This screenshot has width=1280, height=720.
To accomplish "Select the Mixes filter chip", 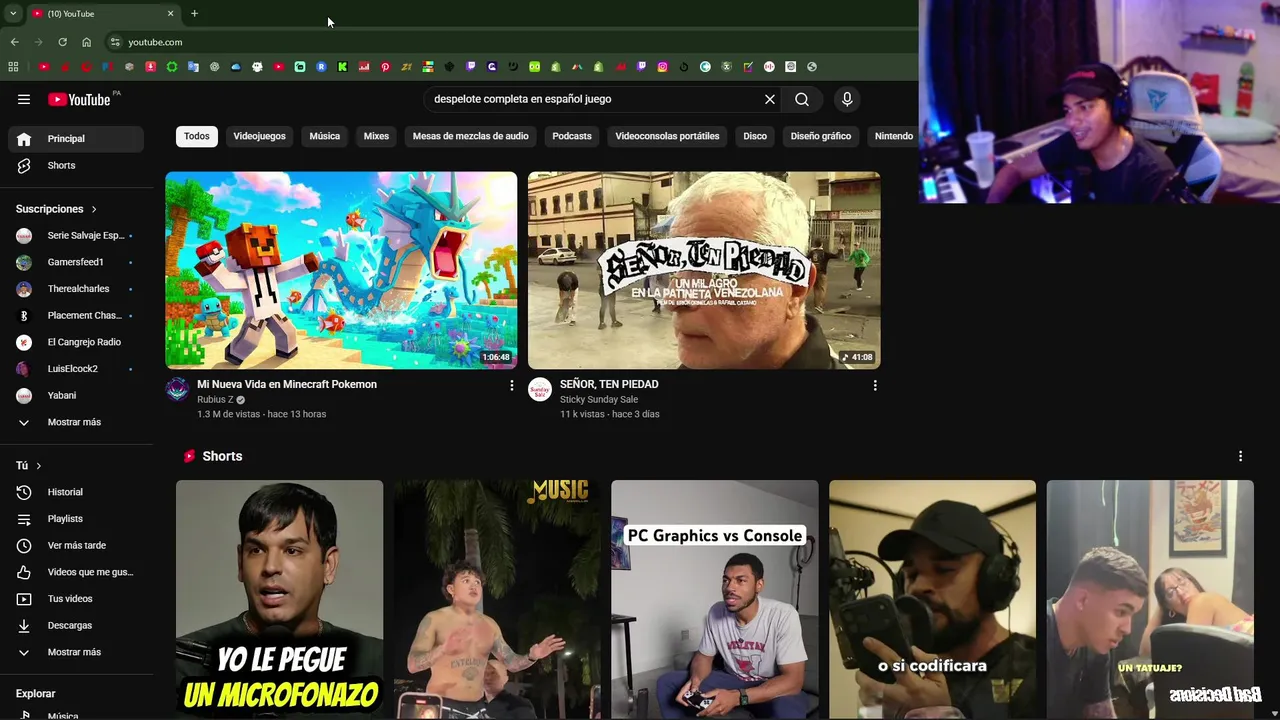I will click(x=376, y=136).
